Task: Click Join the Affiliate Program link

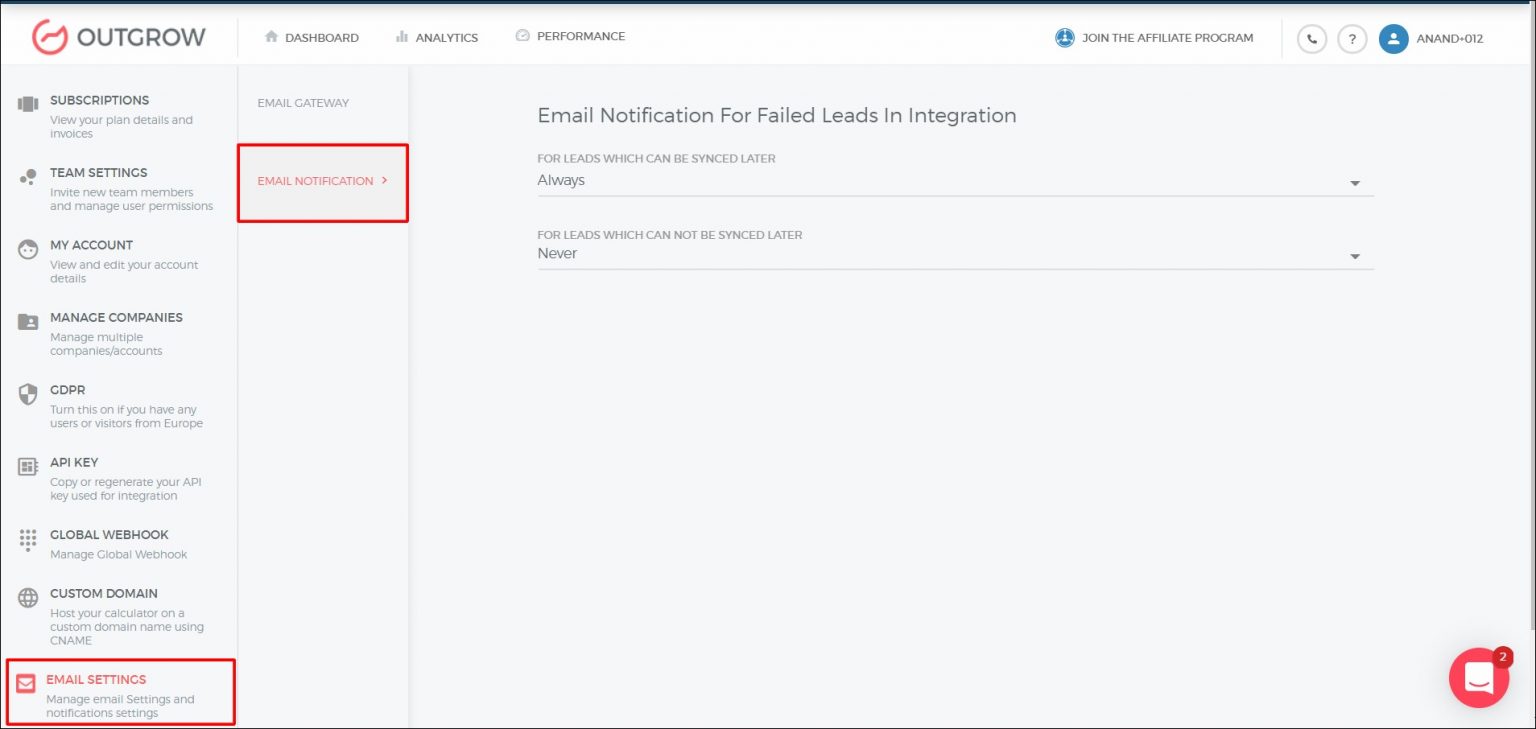Action: click(1167, 38)
